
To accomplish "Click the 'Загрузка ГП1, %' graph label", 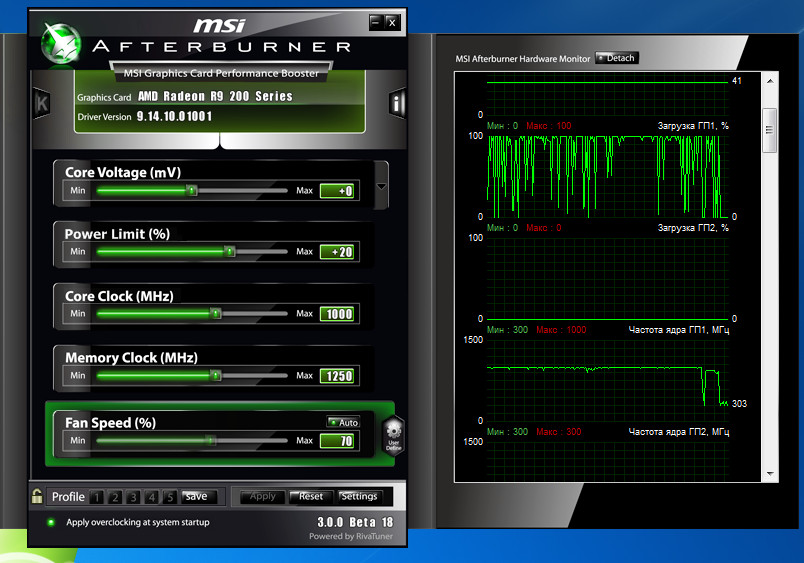I will 693,126.
